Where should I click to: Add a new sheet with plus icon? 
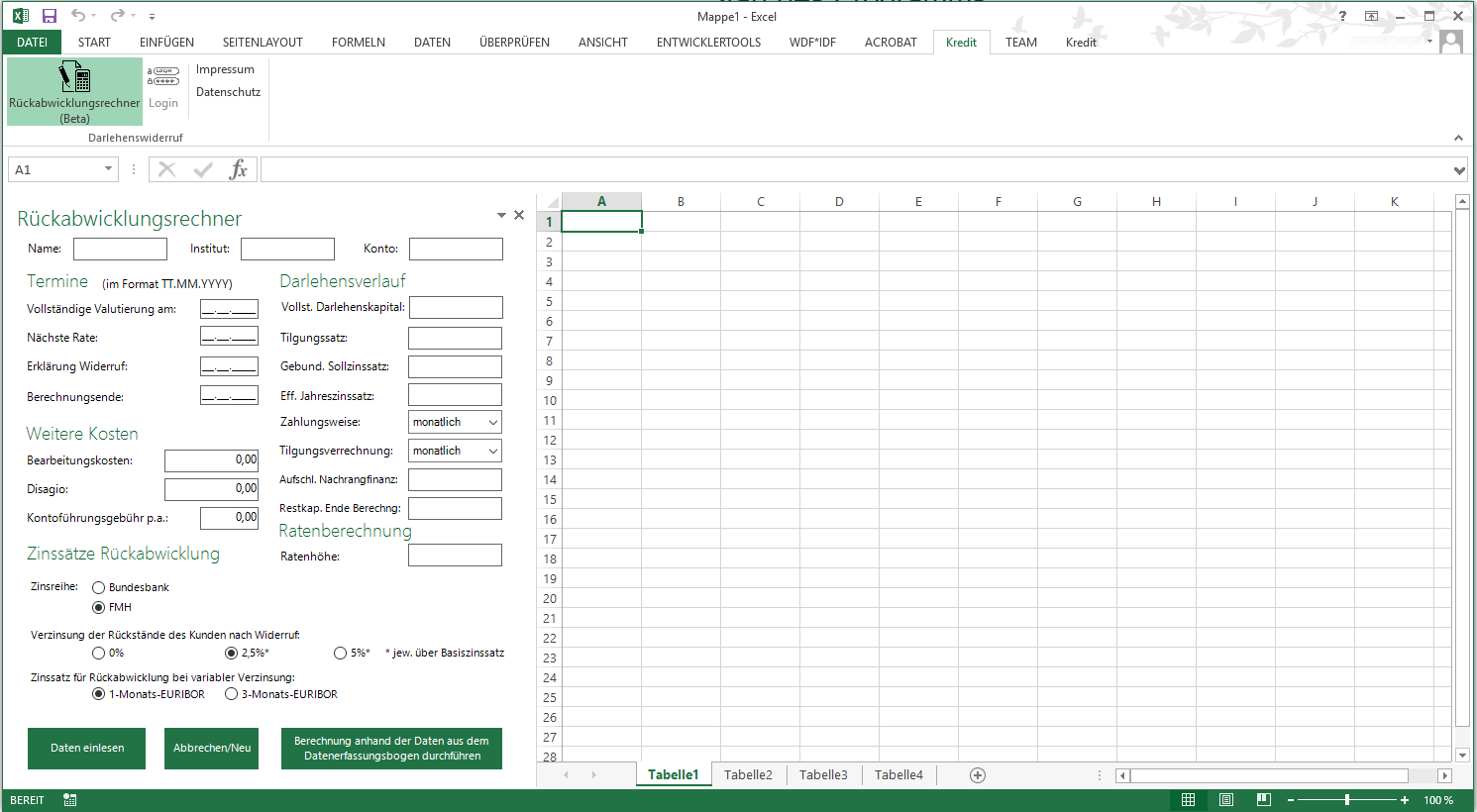coord(978,775)
